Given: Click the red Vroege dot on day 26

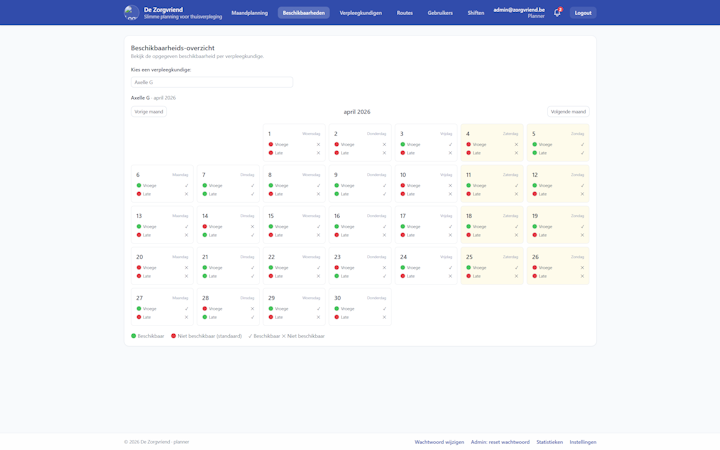Looking at the screenshot, I should 534,268.
